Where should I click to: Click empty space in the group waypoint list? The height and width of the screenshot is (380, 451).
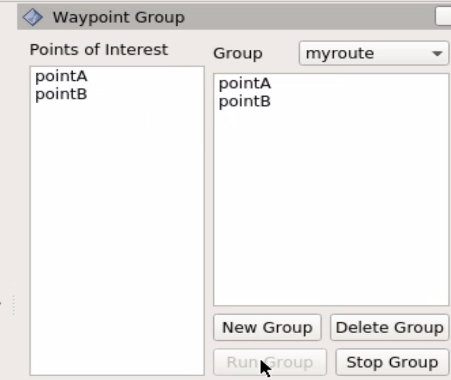coord(331,207)
